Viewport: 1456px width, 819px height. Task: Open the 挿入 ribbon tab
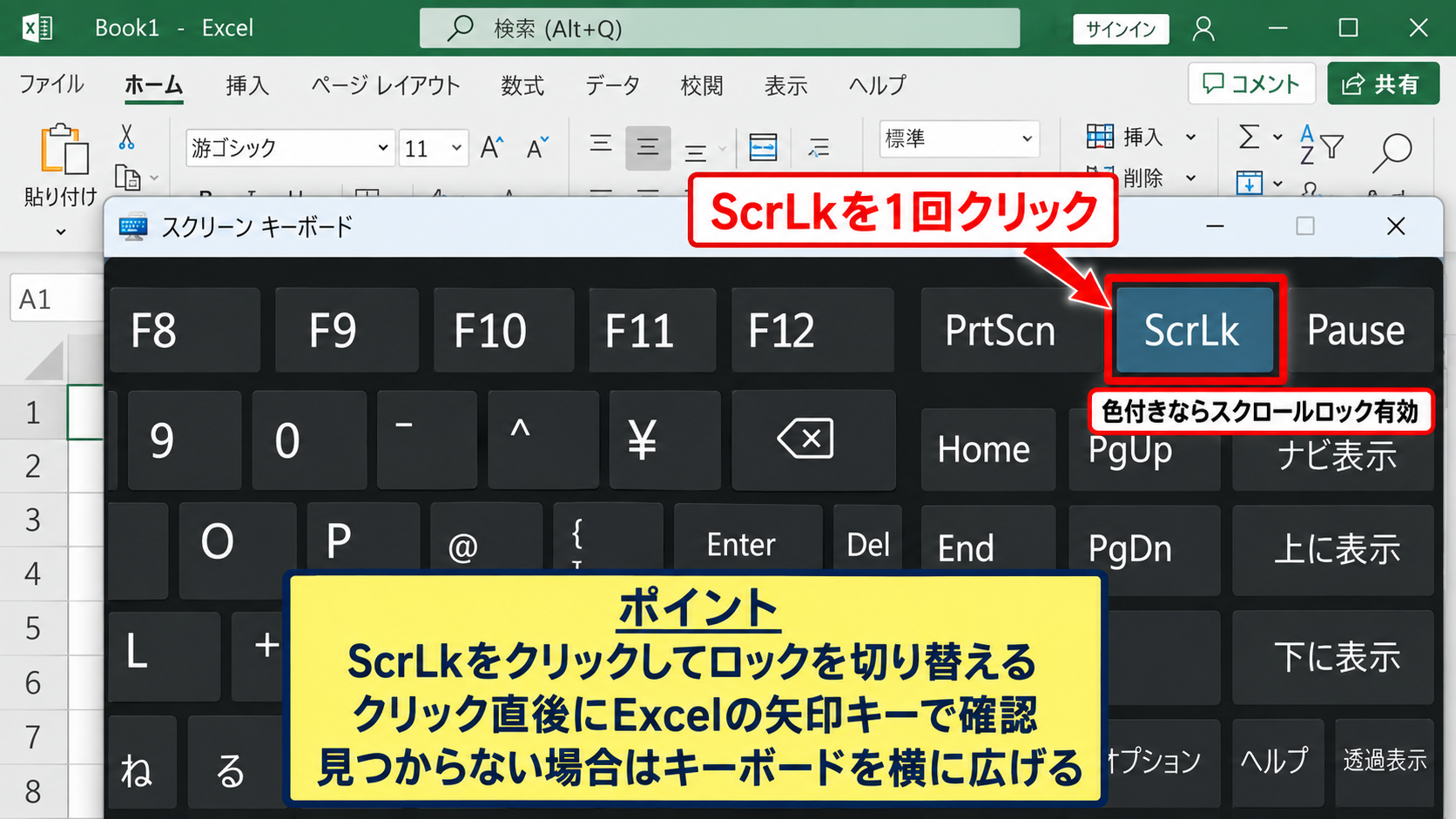click(247, 84)
